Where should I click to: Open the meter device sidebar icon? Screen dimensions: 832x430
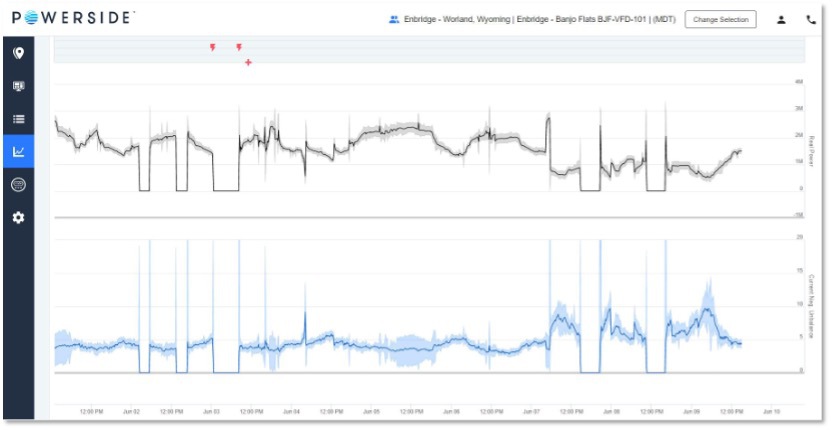click(x=19, y=185)
